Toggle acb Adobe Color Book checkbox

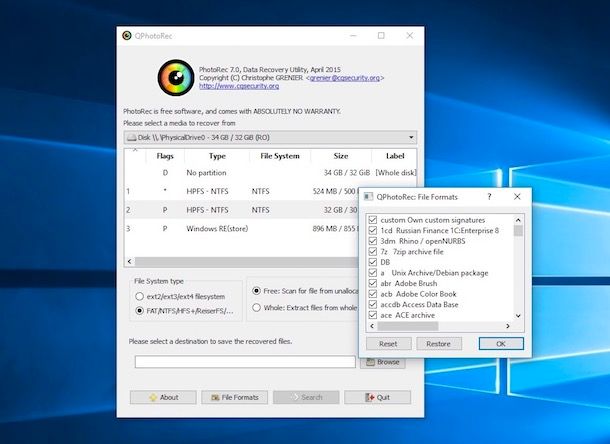[x=372, y=294]
